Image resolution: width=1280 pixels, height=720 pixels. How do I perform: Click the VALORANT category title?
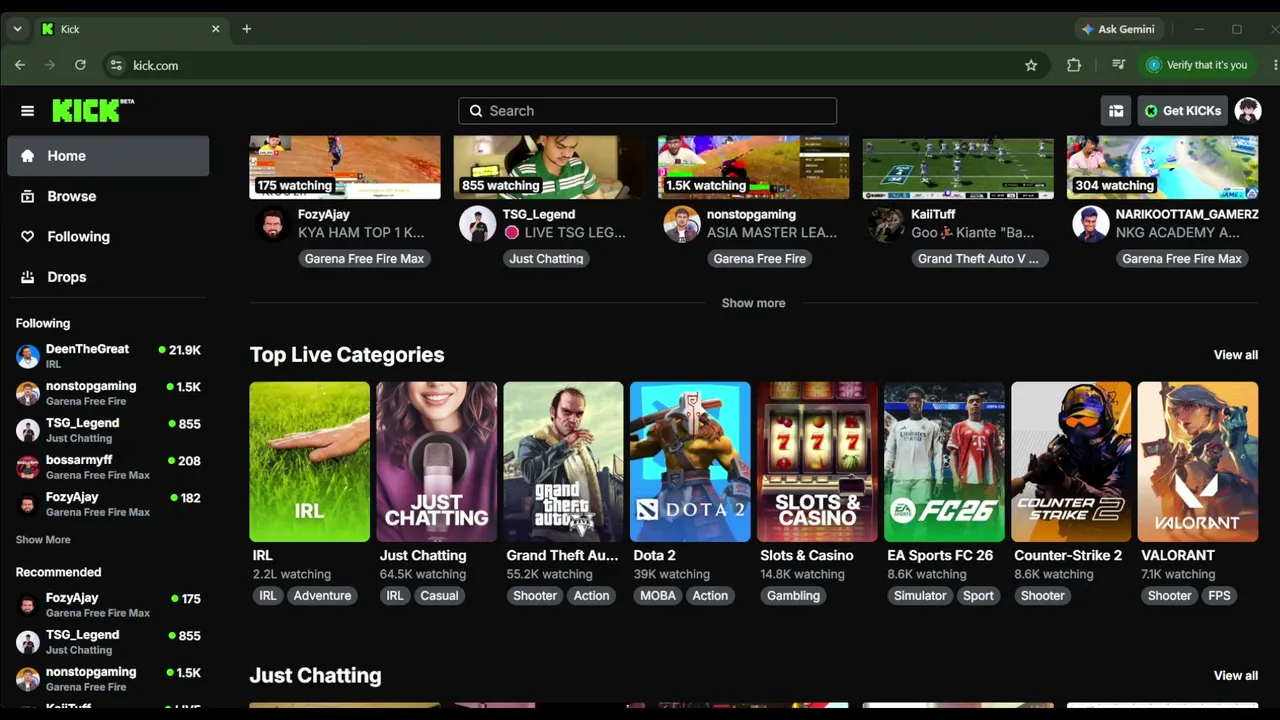click(x=1178, y=556)
